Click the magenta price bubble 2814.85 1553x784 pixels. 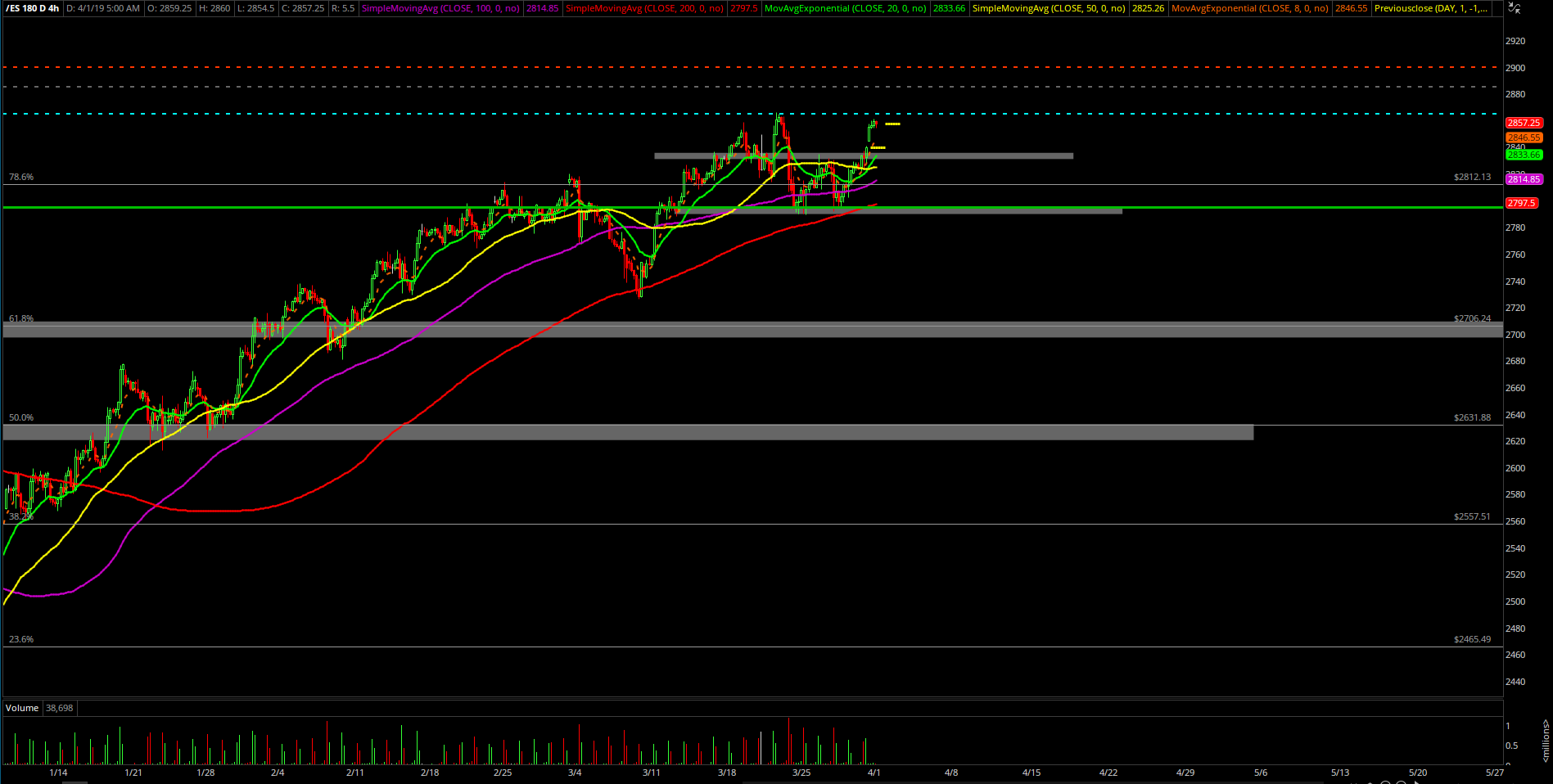pyautogui.click(x=1524, y=179)
